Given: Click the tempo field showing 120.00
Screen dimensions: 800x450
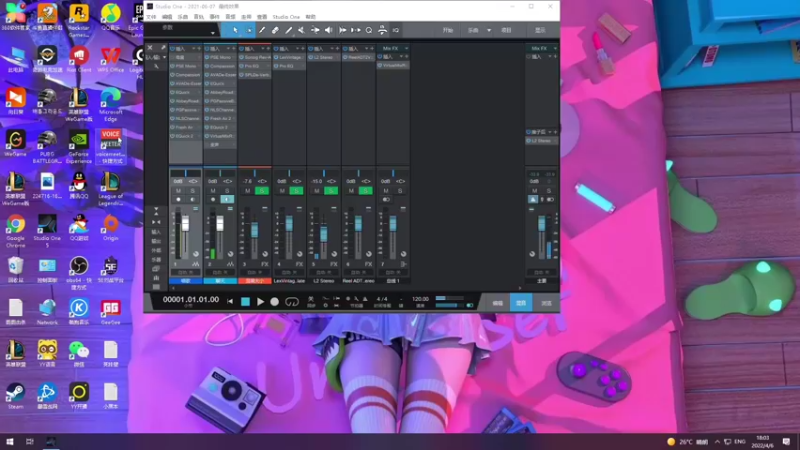Looking at the screenshot, I should [420, 299].
